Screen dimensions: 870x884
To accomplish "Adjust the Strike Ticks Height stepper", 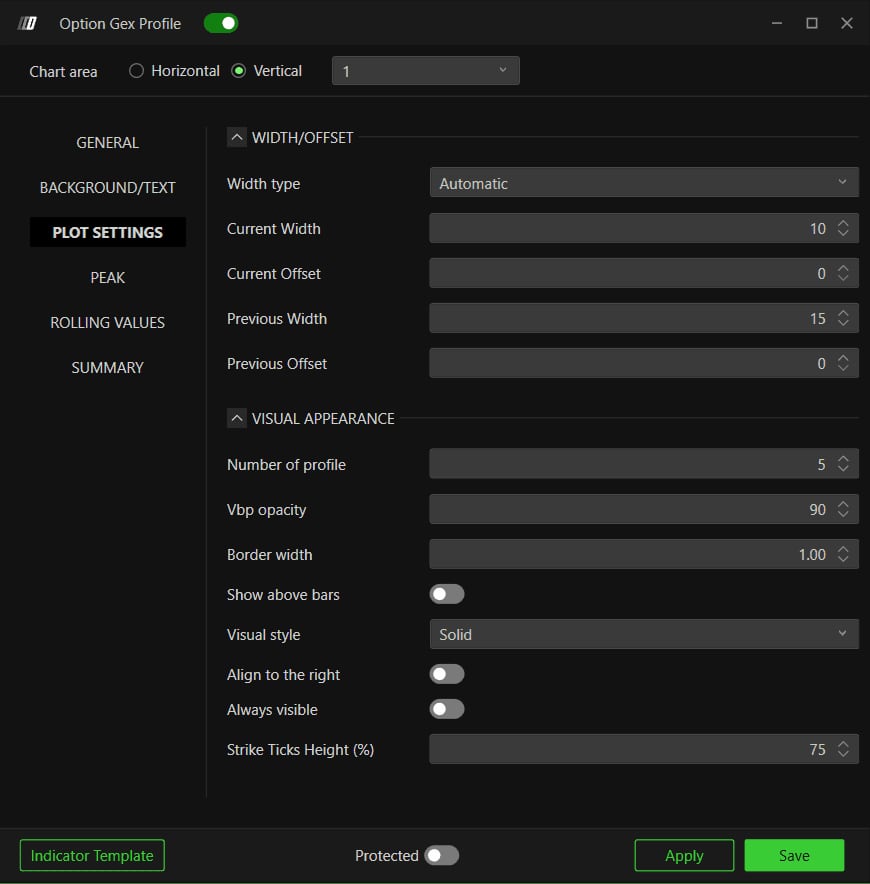I will (x=843, y=749).
